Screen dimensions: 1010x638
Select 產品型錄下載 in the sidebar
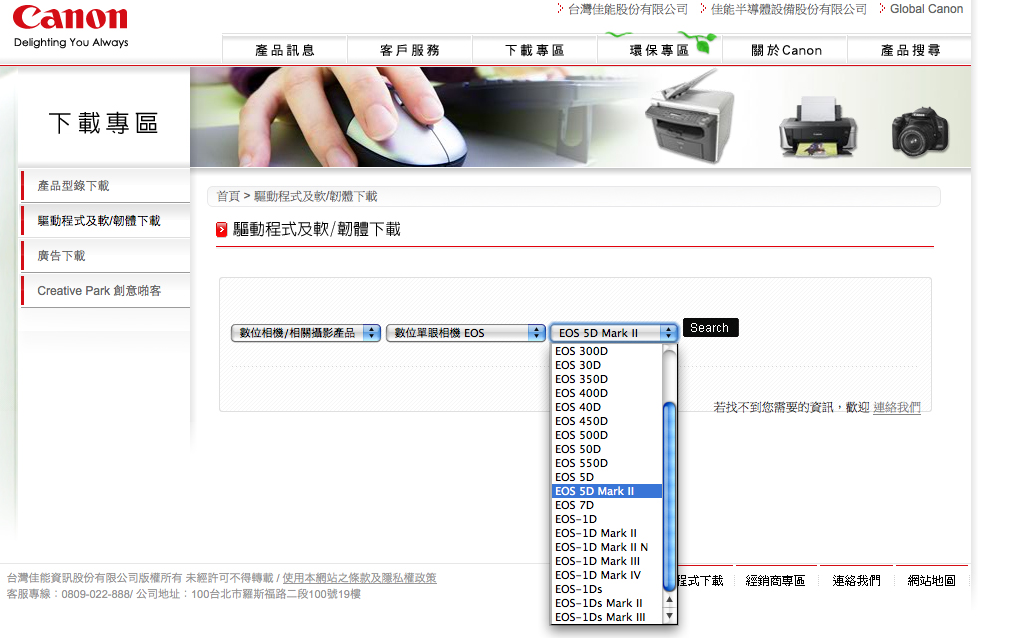(x=106, y=186)
